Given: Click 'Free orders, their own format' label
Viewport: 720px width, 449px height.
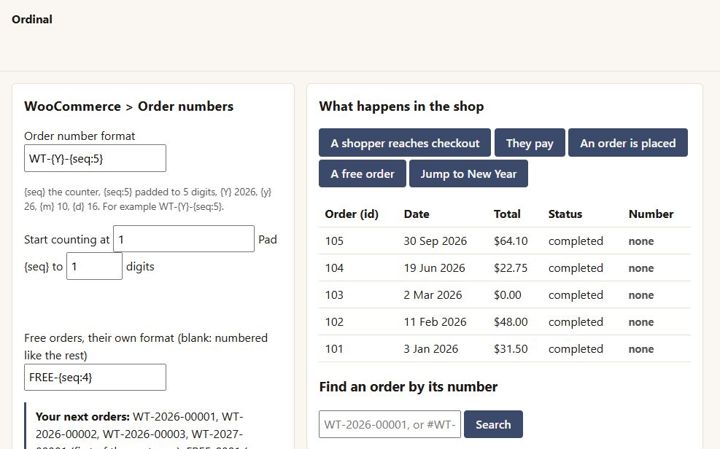Looking at the screenshot, I should click(146, 347).
